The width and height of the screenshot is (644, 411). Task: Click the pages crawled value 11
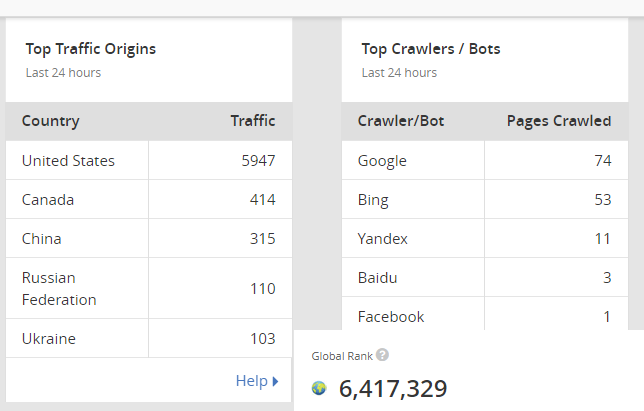603,239
